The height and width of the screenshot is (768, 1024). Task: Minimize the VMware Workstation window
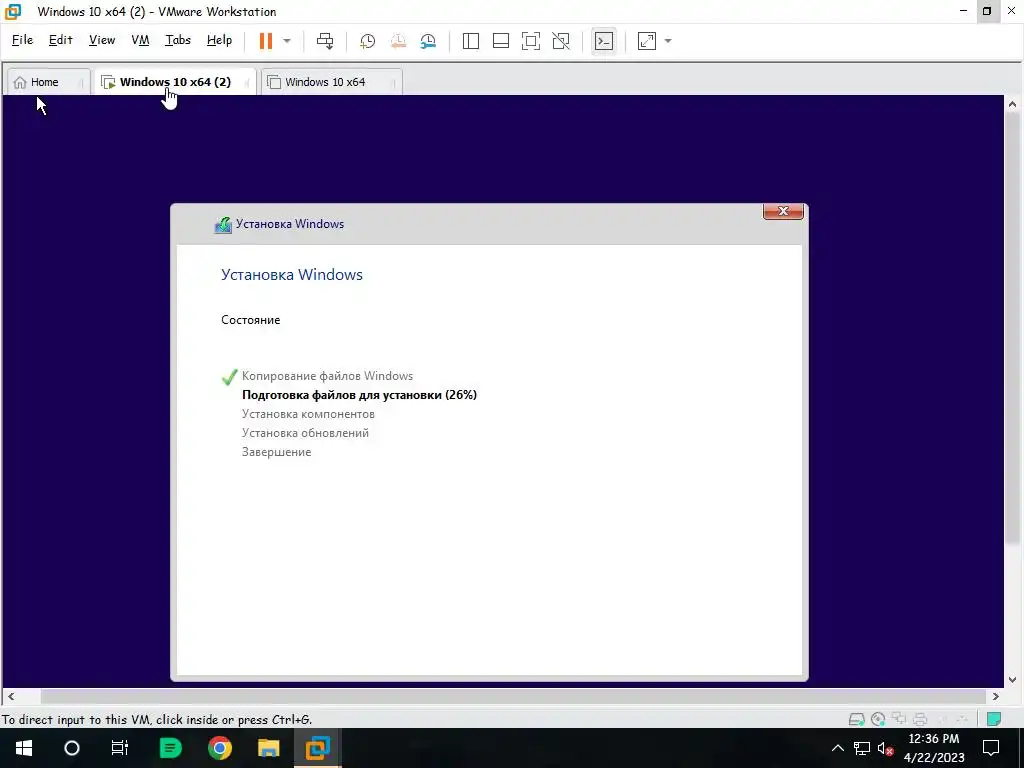pyautogui.click(x=963, y=11)
